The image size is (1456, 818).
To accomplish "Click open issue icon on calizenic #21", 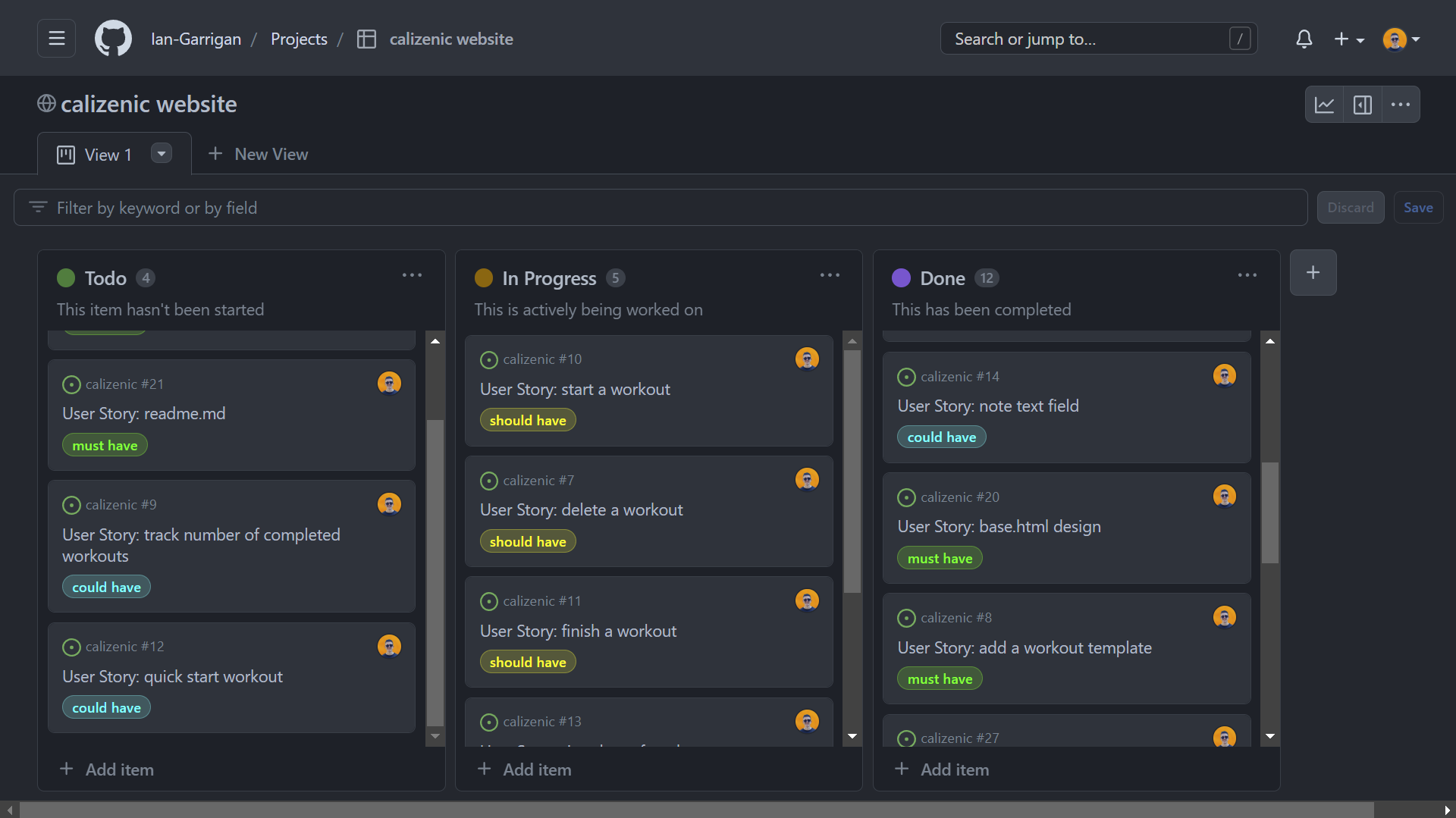I will (x=71, y=384).
